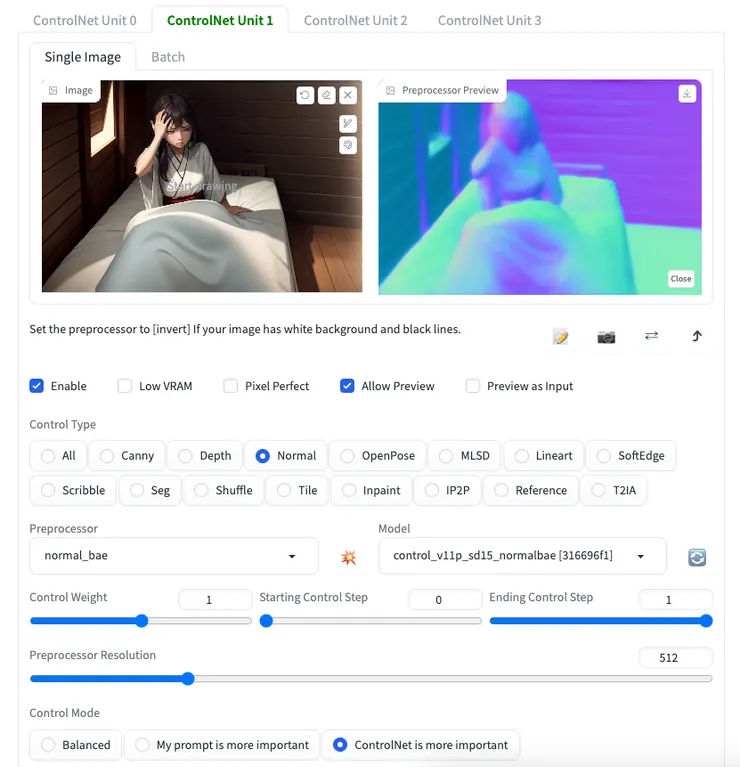Viewport: 740px width, 767px height.
Task: Click the undo icon on the image canvas
Action: [x=305, y=95]
